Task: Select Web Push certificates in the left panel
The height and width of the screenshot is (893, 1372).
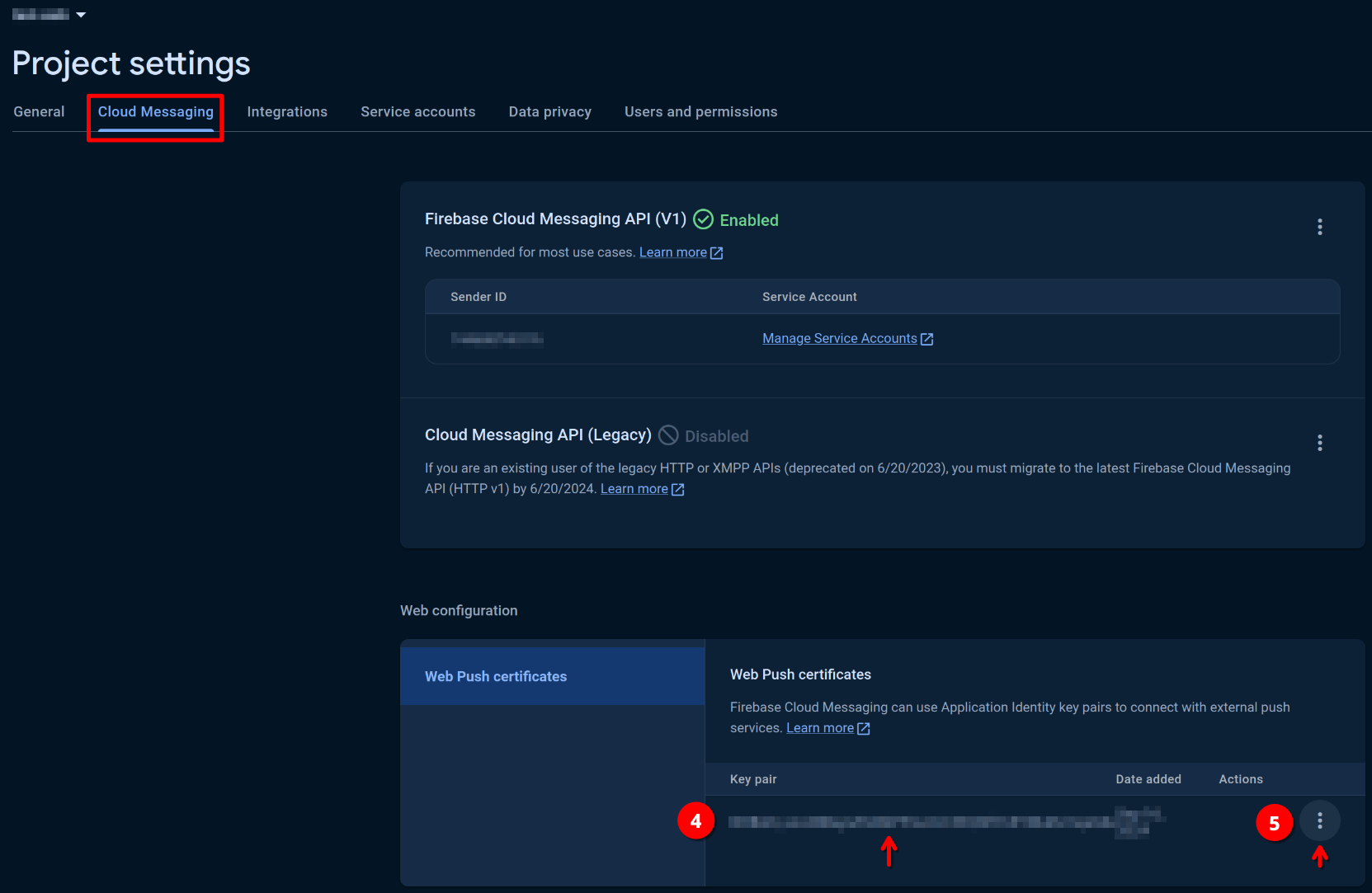Action: [553, 676]
